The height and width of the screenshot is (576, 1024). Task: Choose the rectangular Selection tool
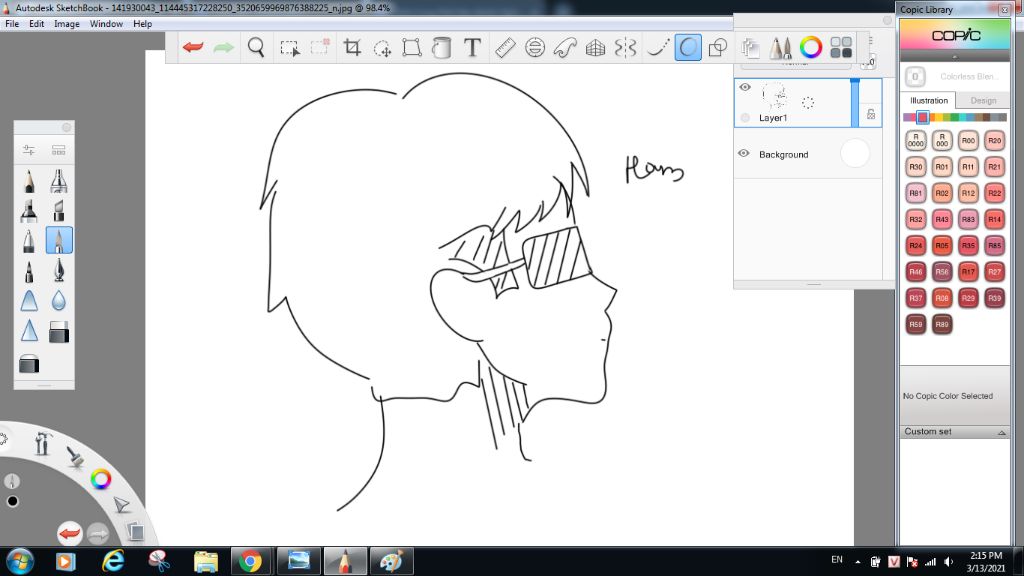(289, 48)
